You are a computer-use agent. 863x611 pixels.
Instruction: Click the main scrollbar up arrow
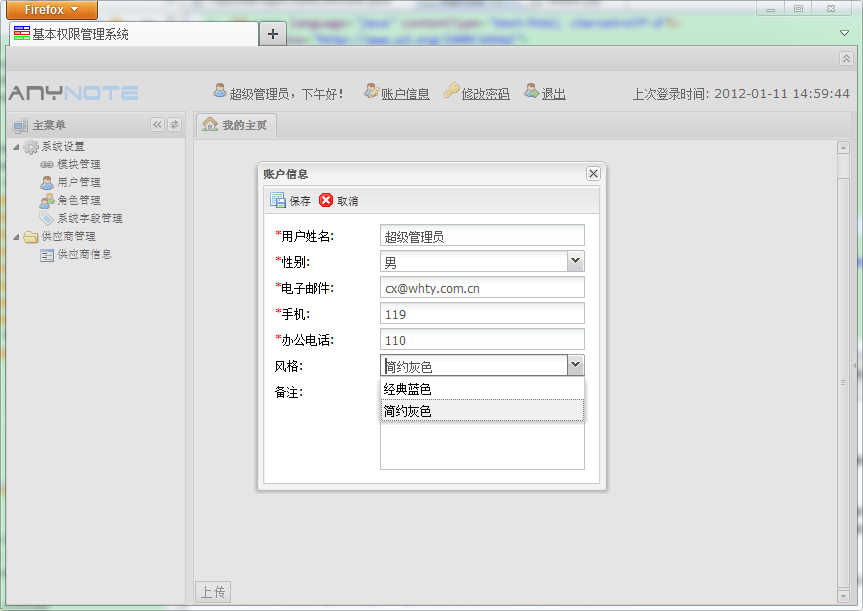click(843, 148)
